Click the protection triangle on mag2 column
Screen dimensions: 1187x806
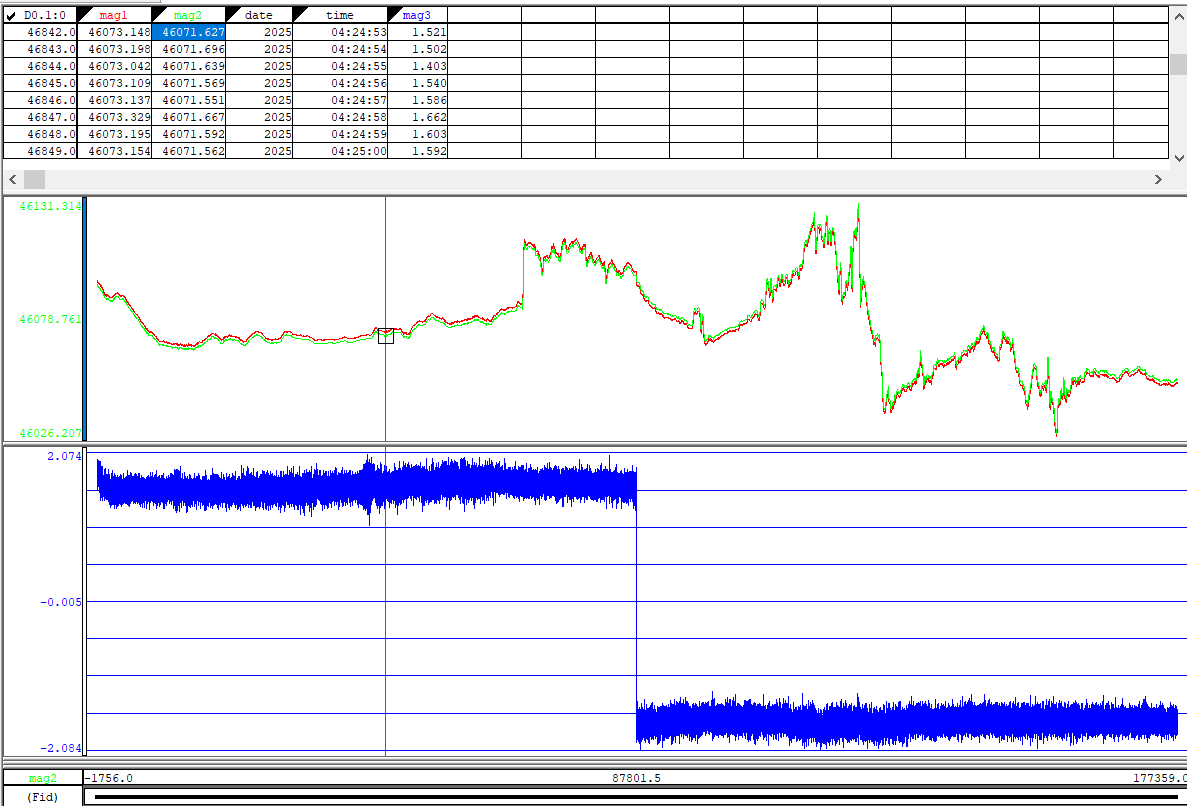(x=157, y=12)
